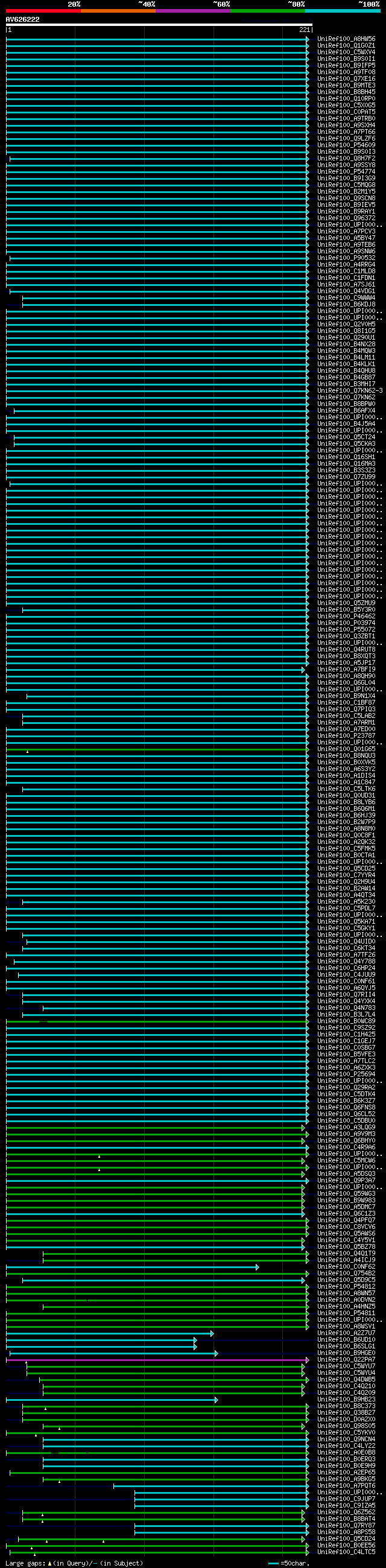Click label UniRef100_Q9SCN8

pyautogui.click(x=346, y=198)
